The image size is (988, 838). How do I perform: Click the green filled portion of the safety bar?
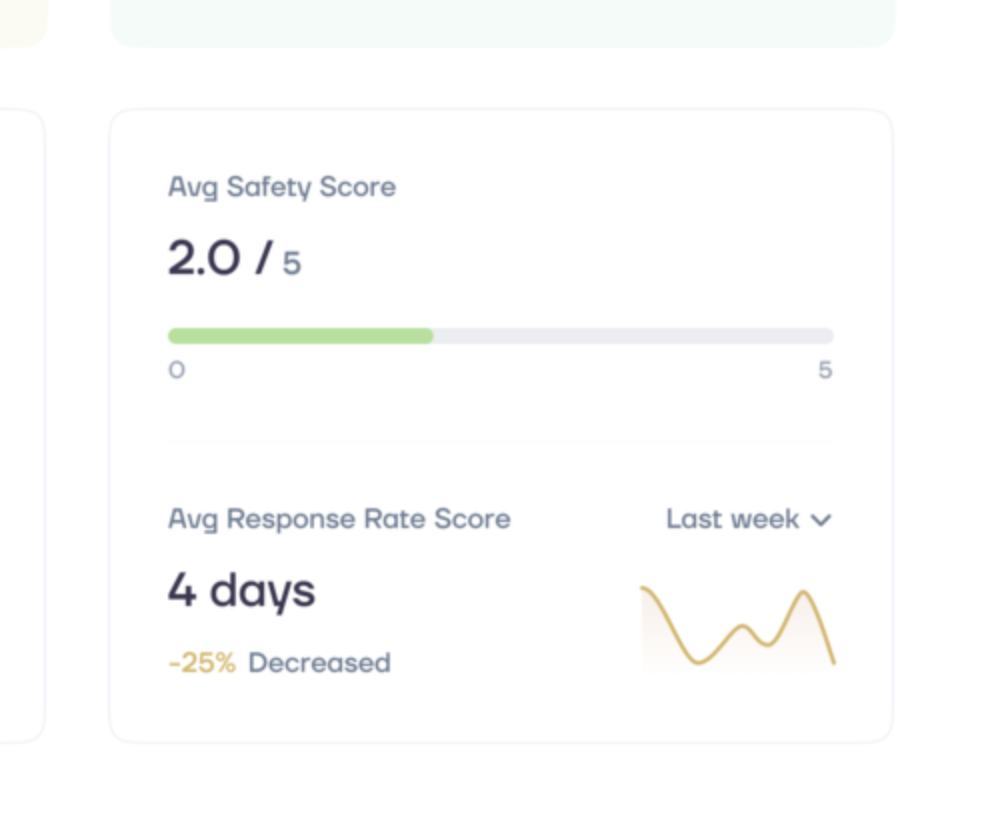coord(300,336)
